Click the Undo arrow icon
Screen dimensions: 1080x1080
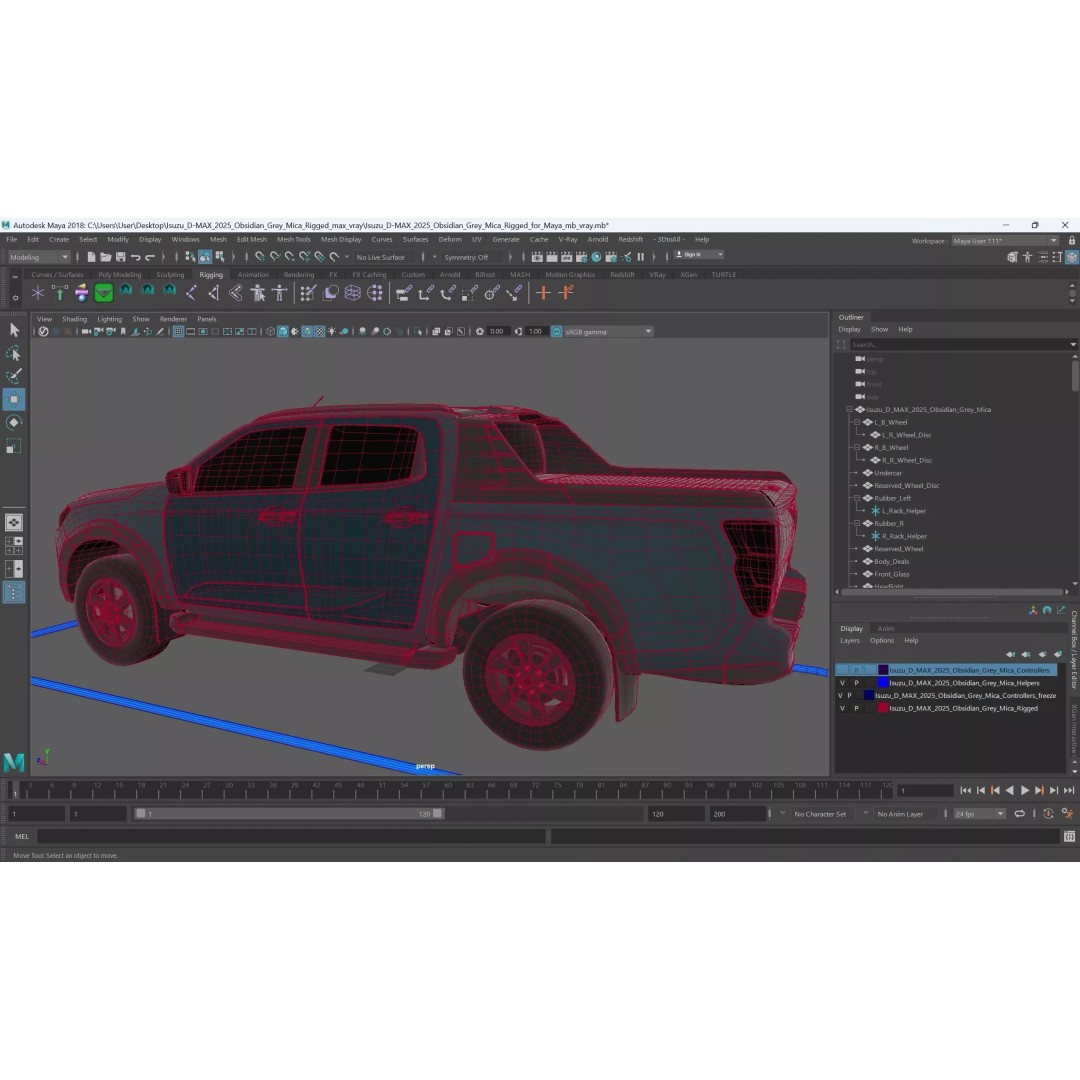pyautogui.click(x=136, y=257)
